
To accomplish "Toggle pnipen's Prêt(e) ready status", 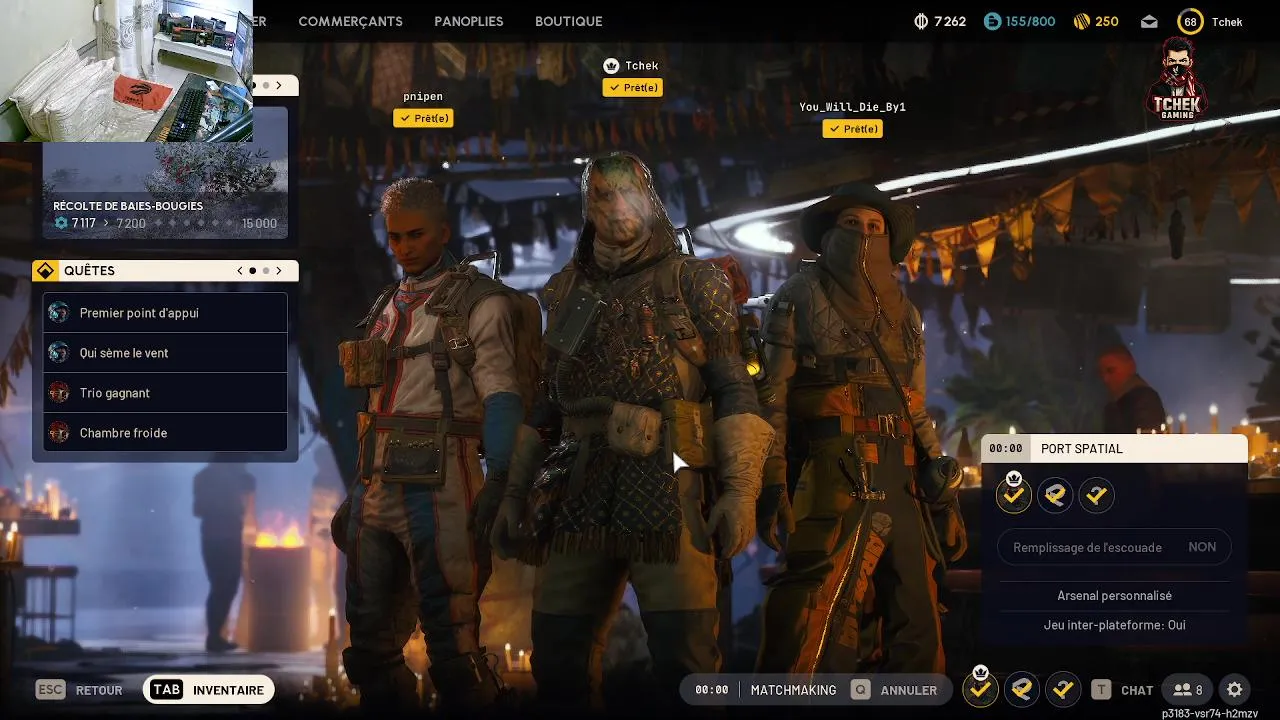I will point(423,118).
